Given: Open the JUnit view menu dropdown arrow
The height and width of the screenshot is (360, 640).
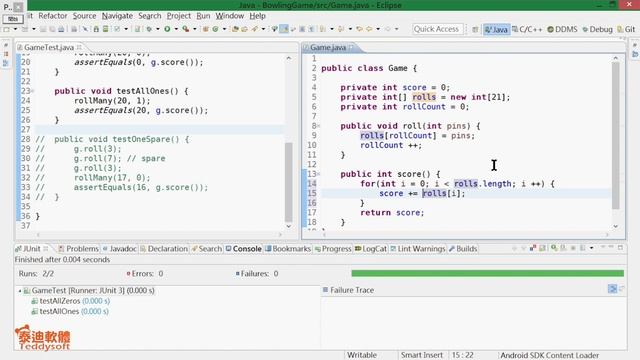Looking at the screenshot, I should [x=591, y=248].
